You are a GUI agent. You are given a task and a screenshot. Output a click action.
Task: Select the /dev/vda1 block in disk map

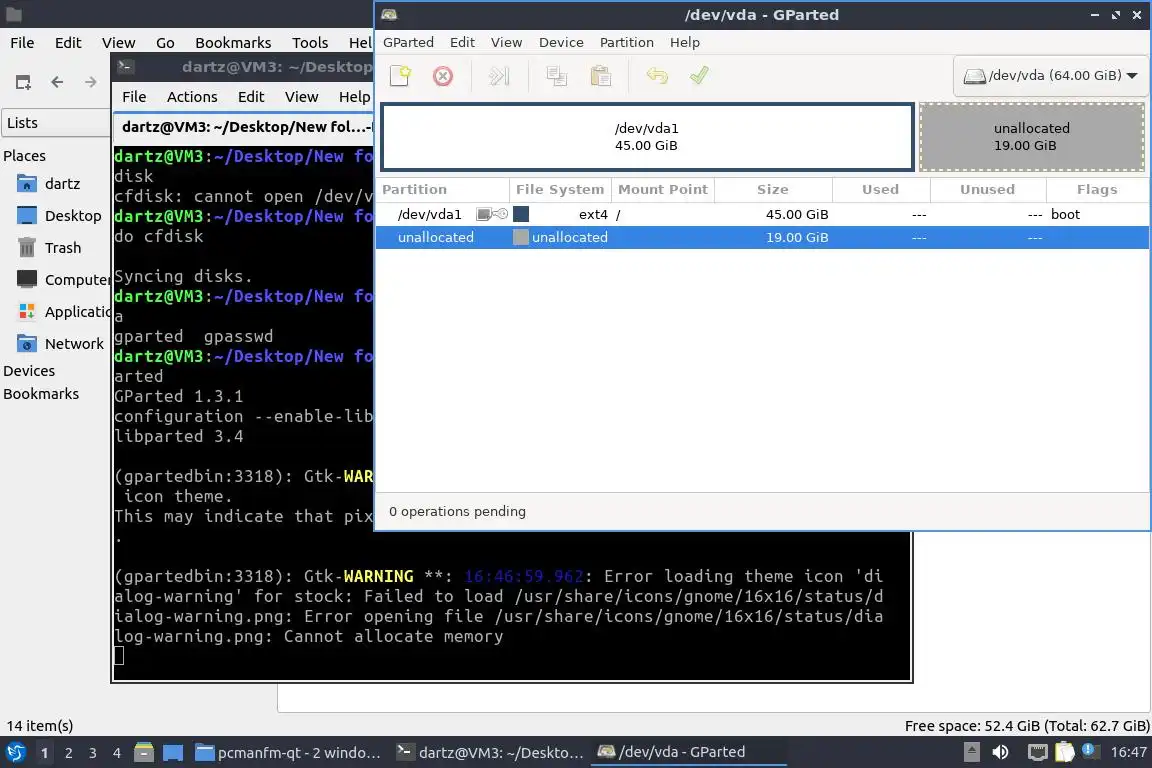[x=647, y=137]
